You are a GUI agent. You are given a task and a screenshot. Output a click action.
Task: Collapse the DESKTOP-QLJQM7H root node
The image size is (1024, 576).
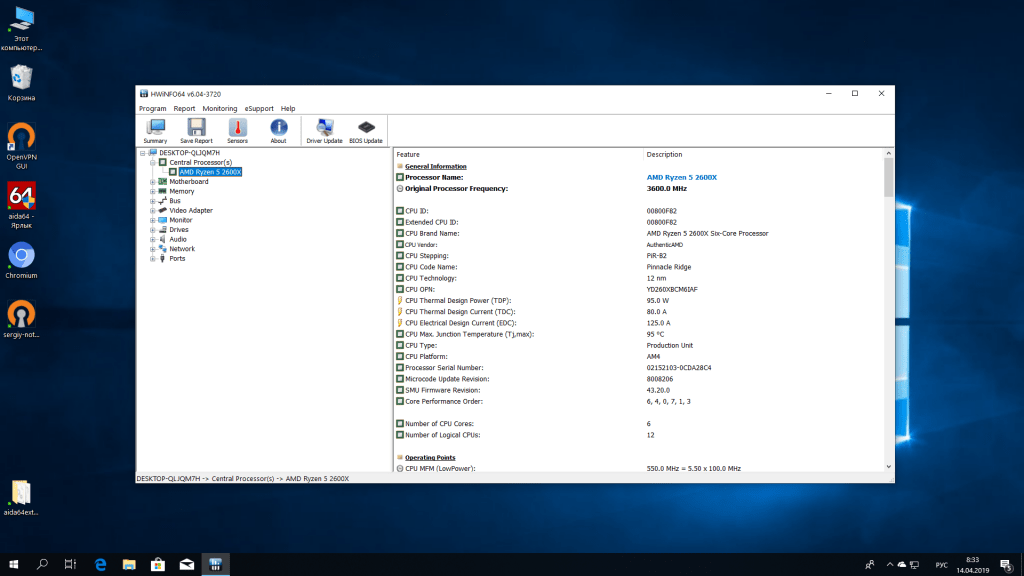point(142,153)
